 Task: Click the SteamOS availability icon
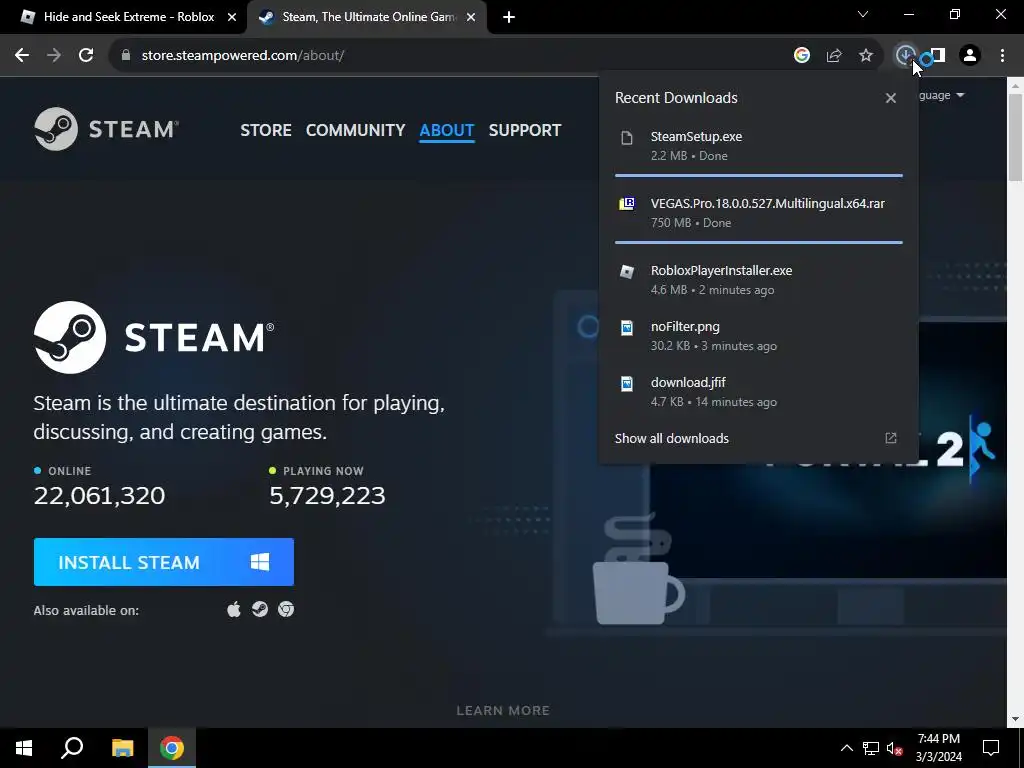(260, 609)
